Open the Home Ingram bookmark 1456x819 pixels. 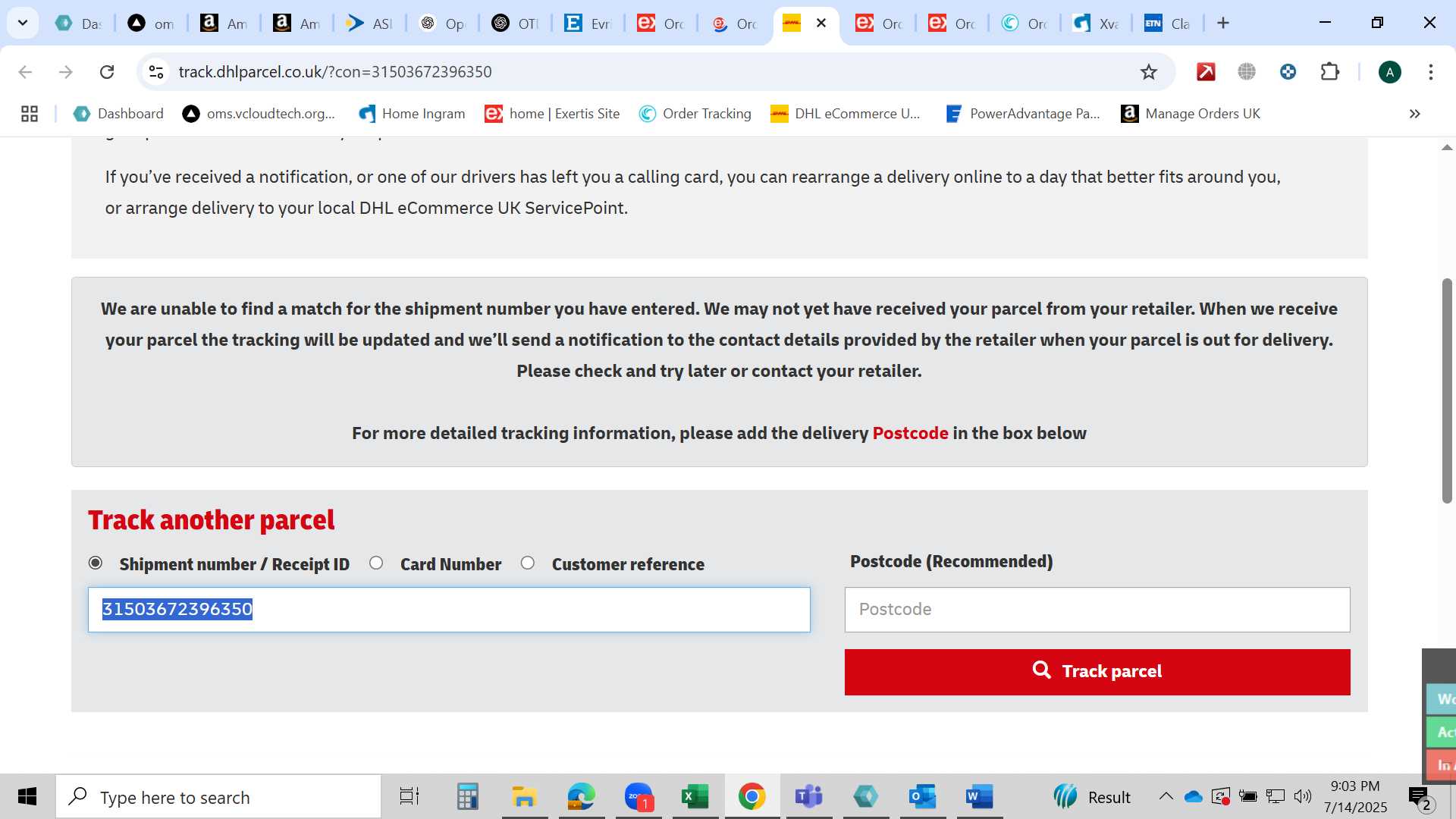[x=412, y=114]
